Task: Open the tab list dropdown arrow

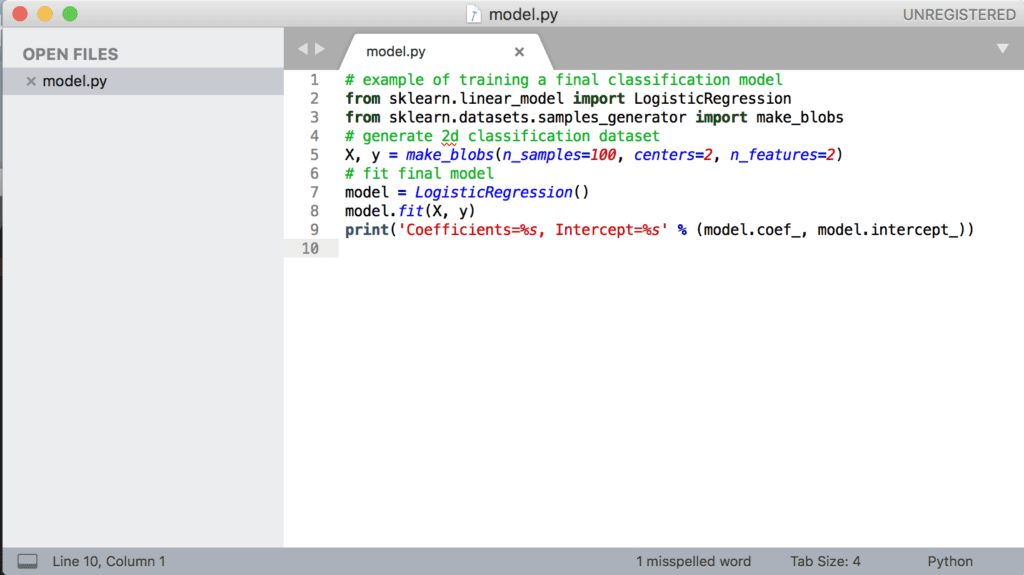Action: click(1002, 48)
